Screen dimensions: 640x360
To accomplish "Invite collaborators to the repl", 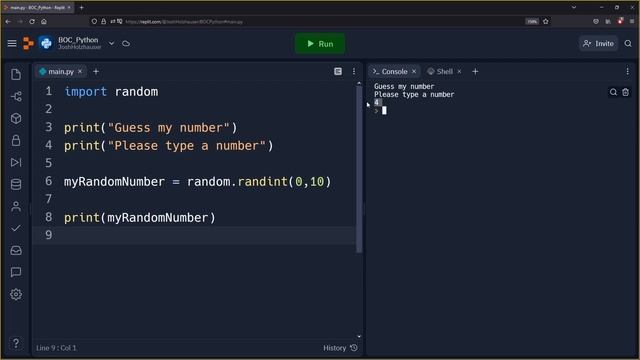I will coord(598,43).
